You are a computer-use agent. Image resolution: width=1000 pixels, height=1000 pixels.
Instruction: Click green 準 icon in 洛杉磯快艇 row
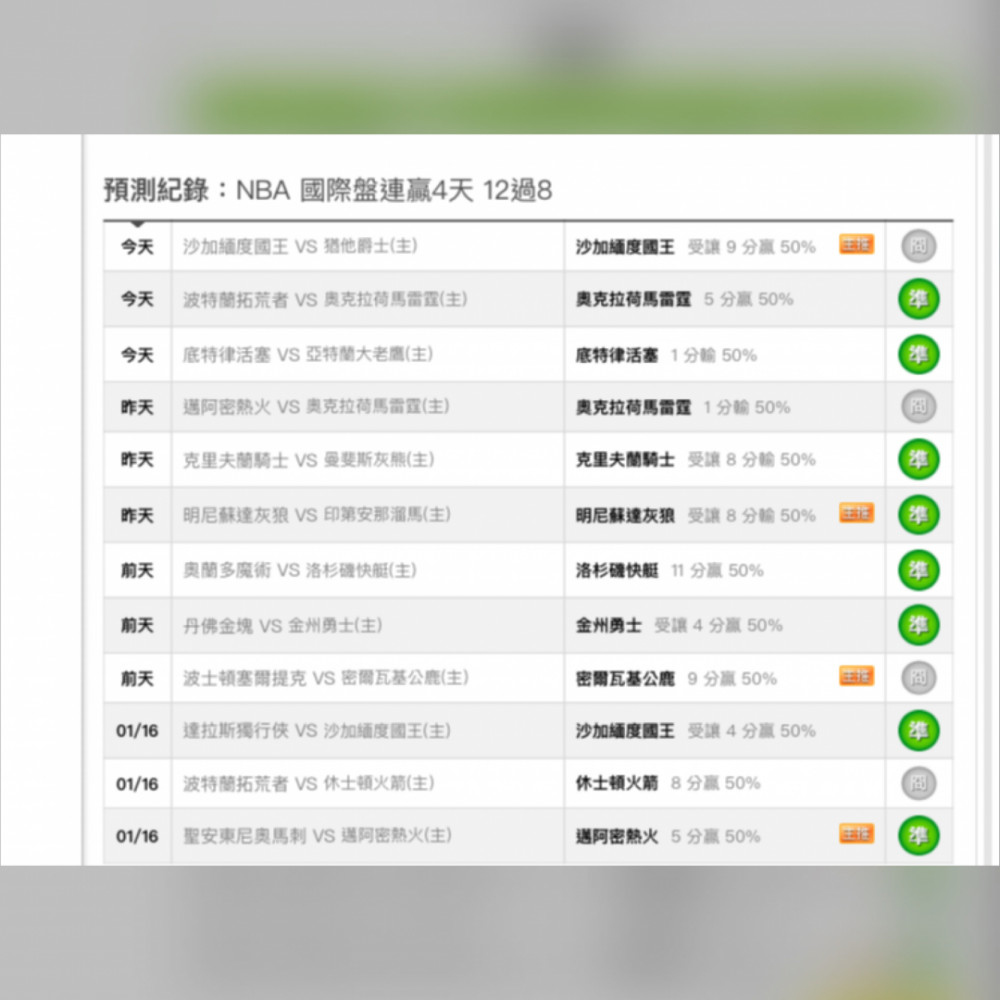[918, 570]
